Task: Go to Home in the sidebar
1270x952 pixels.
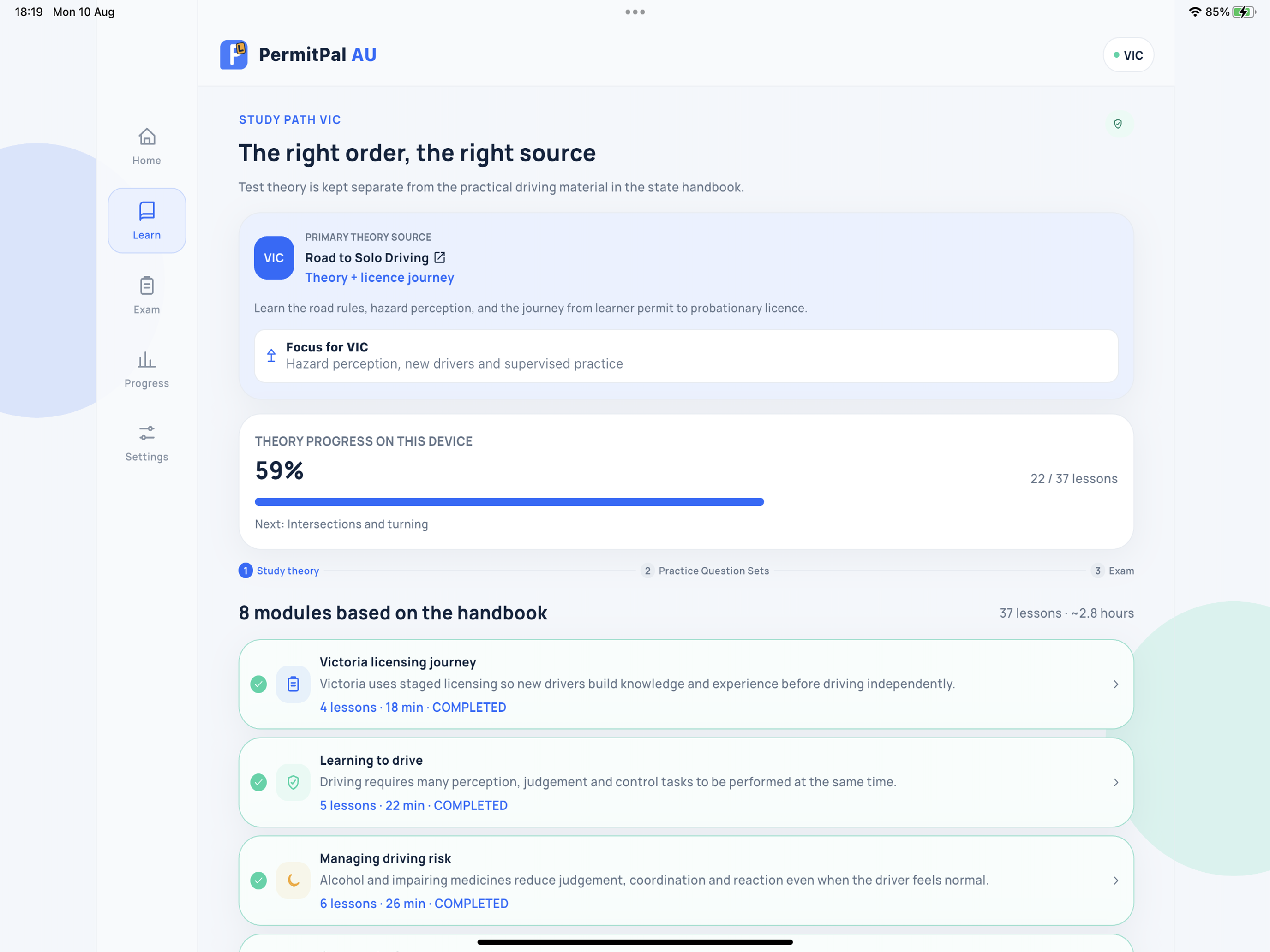Action: (146, 146)
